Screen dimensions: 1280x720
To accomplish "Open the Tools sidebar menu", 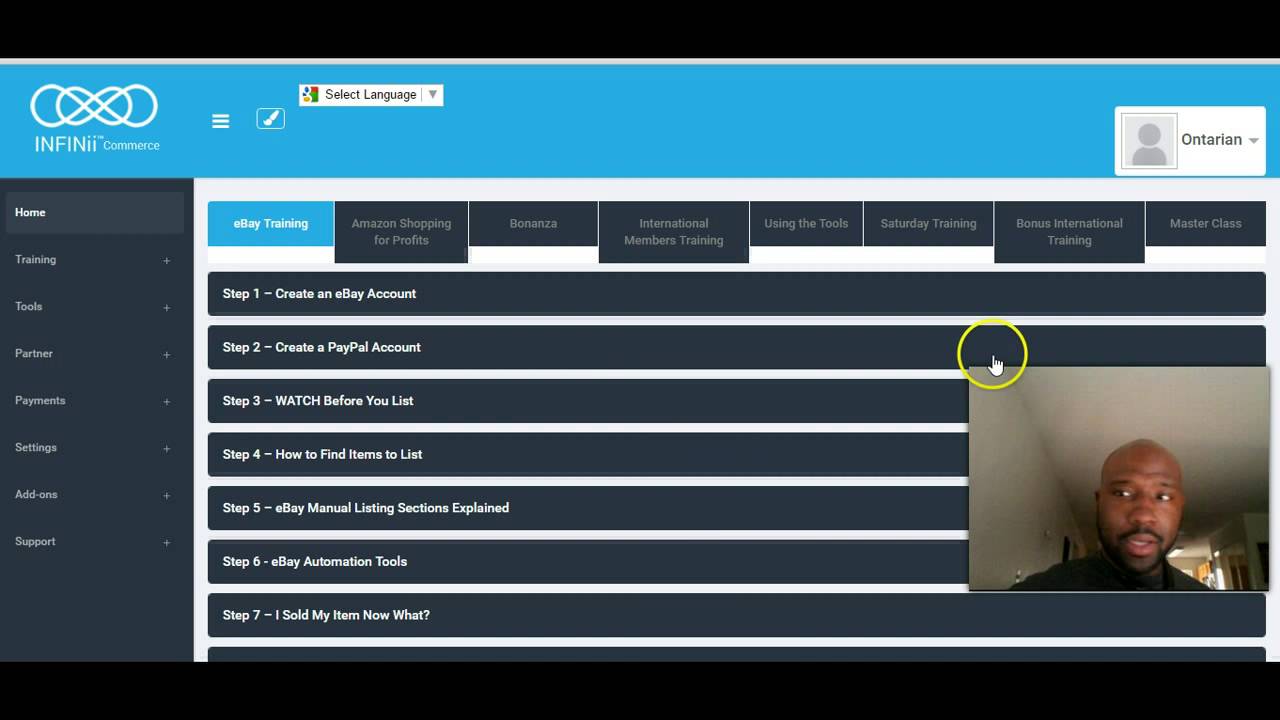I will 29,306.
